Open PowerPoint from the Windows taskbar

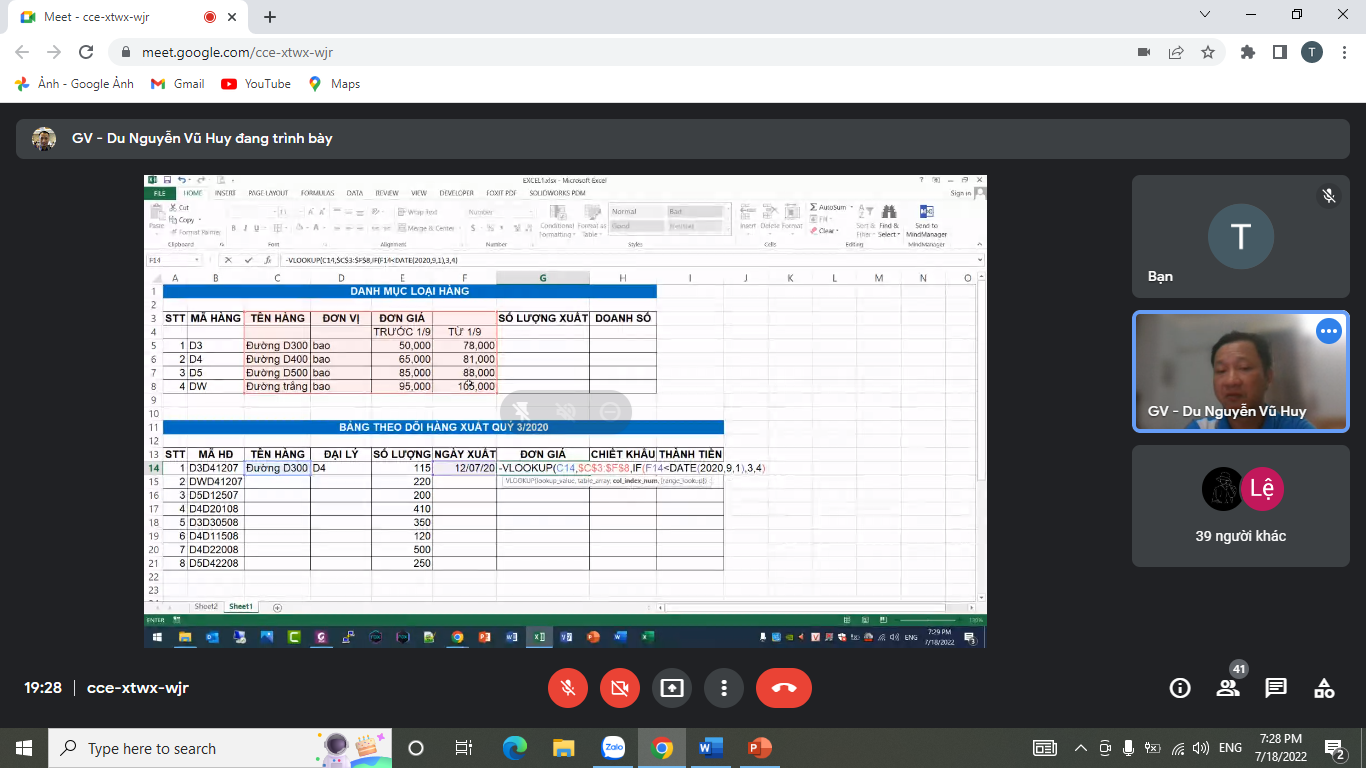tap(760, 748)
